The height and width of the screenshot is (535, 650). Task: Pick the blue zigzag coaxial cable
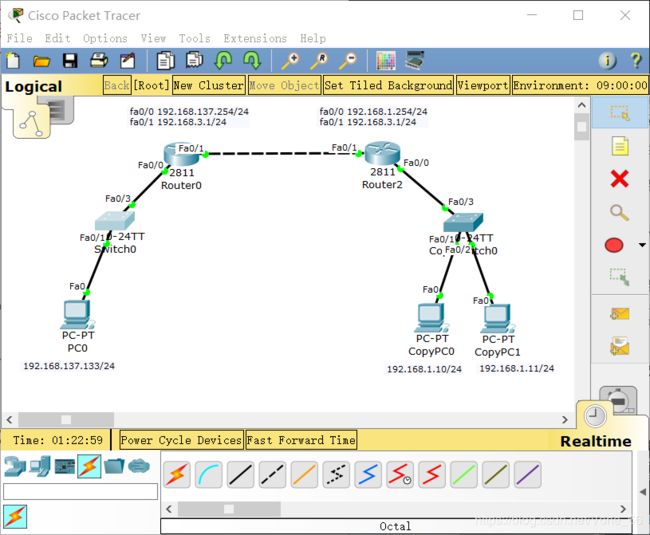coord(368,474)
